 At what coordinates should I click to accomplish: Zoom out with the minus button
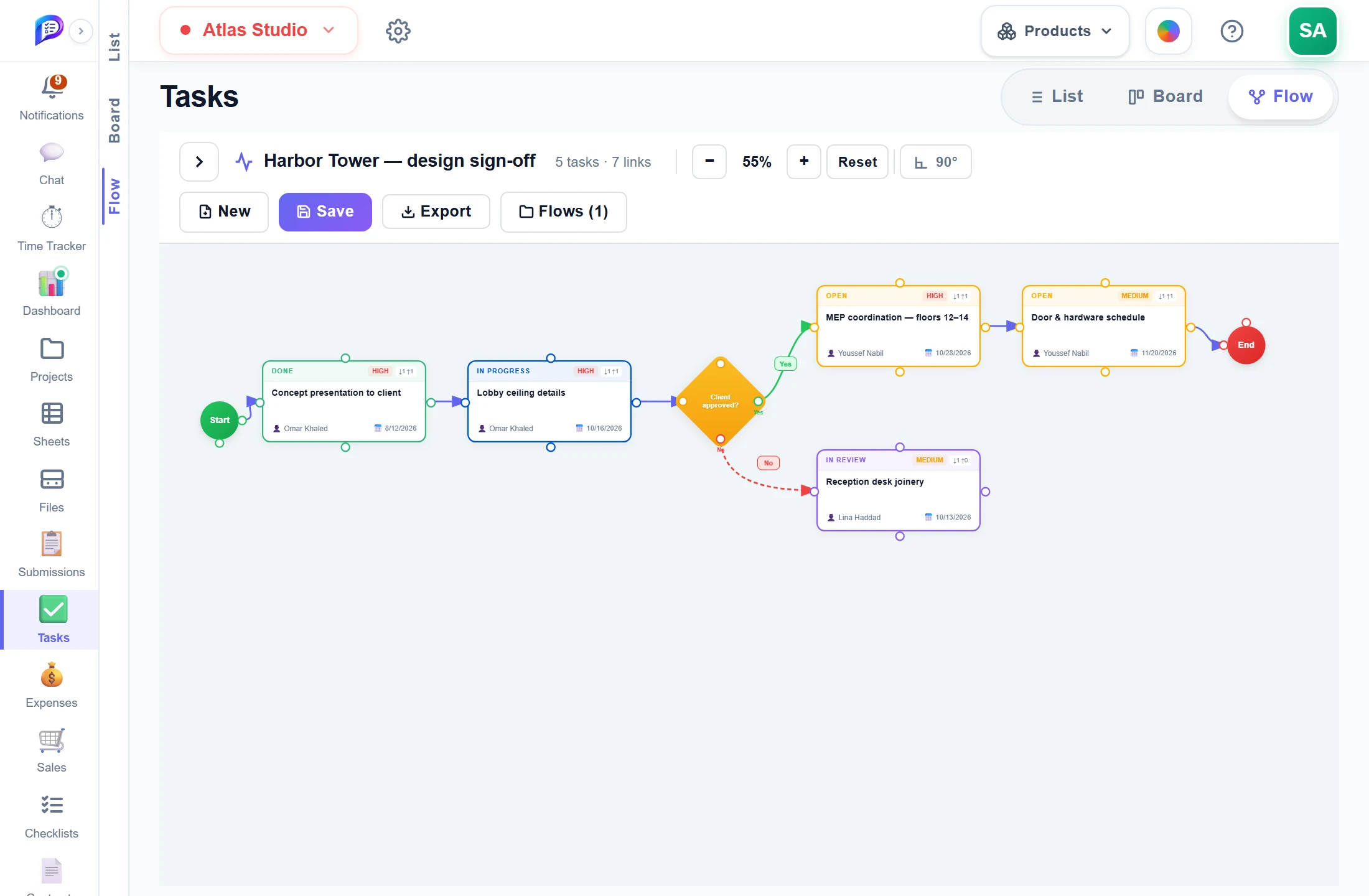click(x=709, y=161)
